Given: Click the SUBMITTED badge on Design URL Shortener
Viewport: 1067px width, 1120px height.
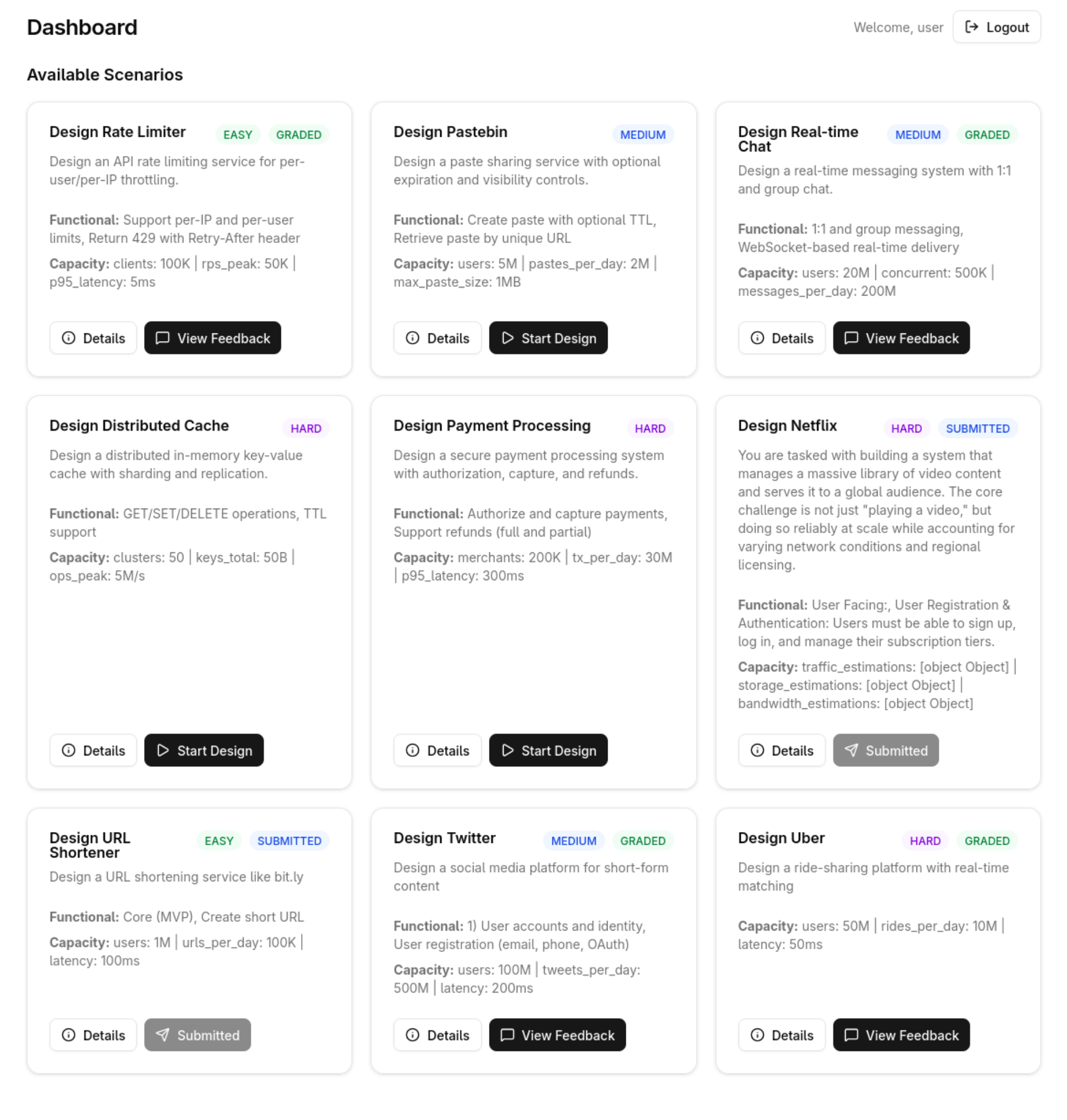Looking at the screenshot, I should pos(289,840).
